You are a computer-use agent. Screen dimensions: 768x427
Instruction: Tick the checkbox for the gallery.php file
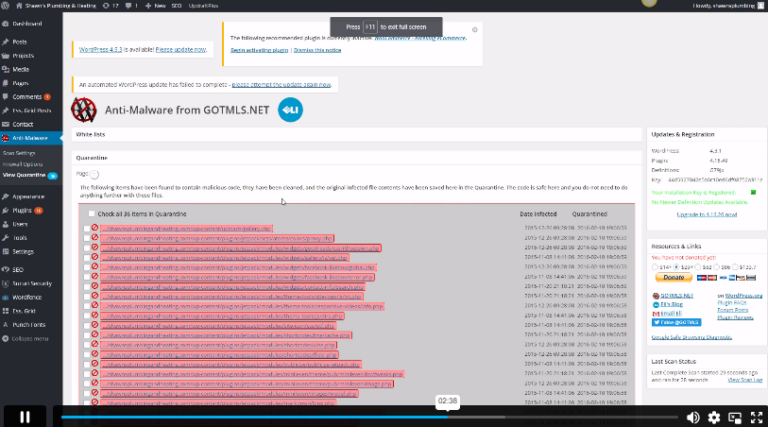[87, 229]
